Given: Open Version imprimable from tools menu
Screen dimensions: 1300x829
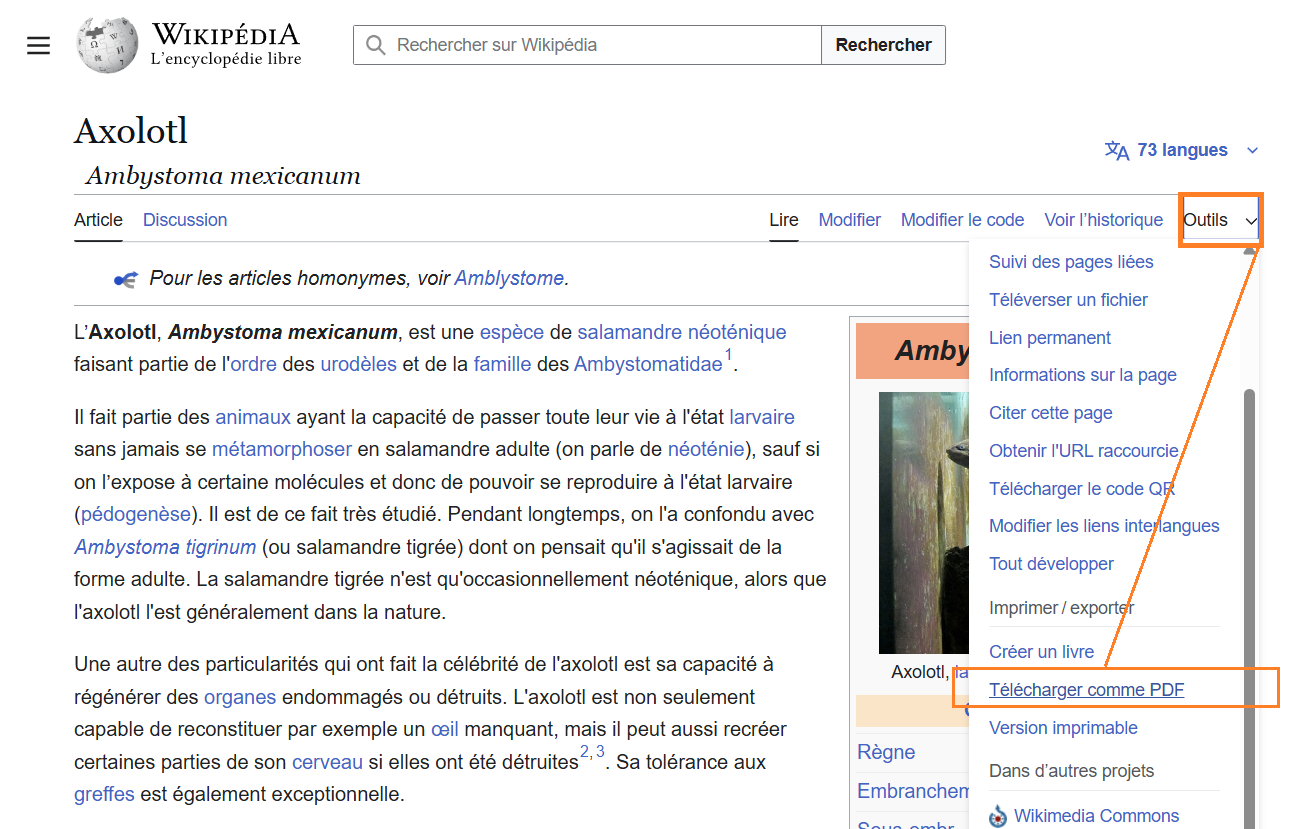Looking at the screenshot, I should tap(1063, 728).
